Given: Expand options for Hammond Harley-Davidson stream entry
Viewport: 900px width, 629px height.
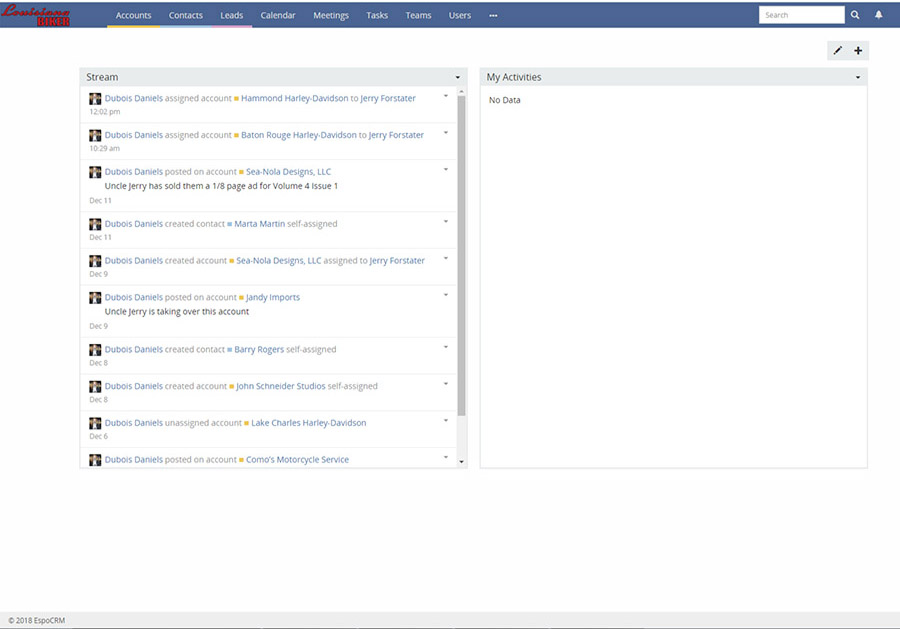Looking at the screenshot, I should 446,97.
